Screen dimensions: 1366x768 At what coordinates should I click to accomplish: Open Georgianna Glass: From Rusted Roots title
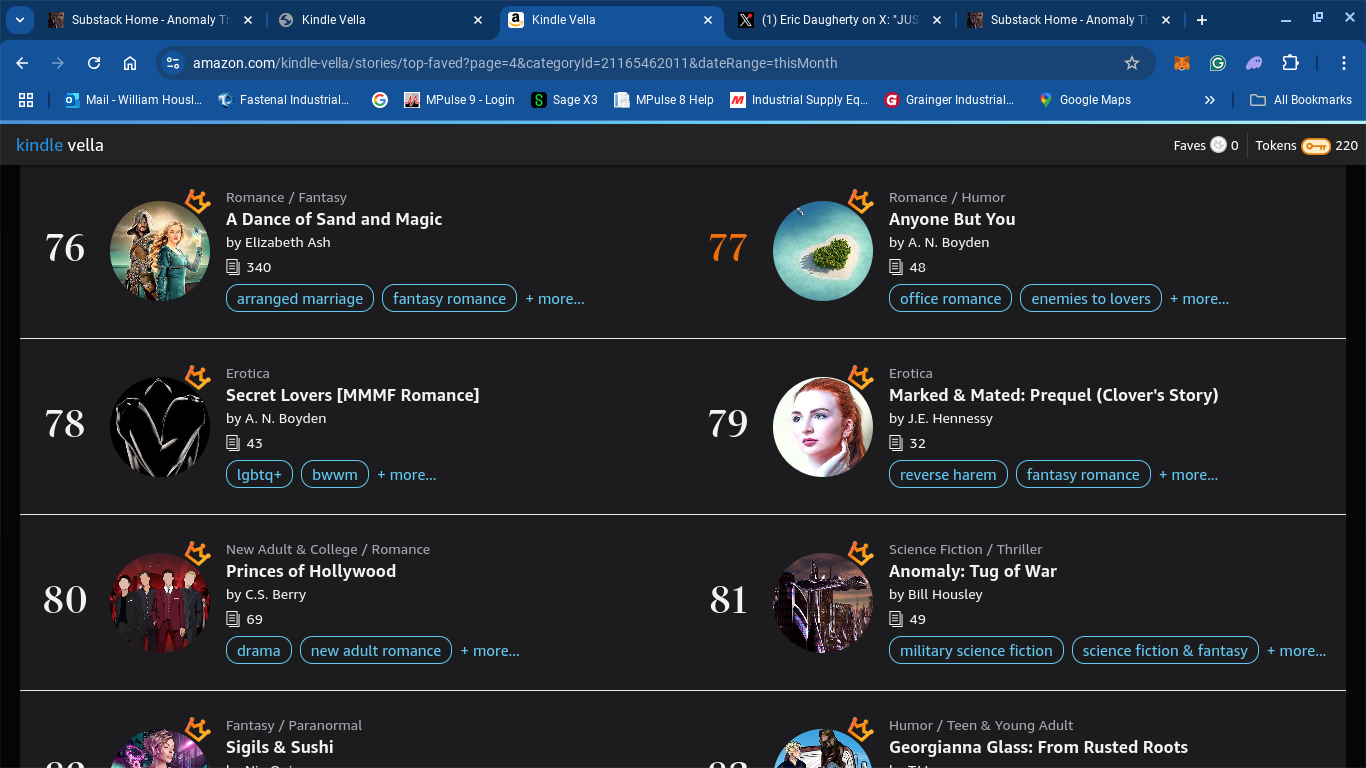click(x=1038, y=747)
